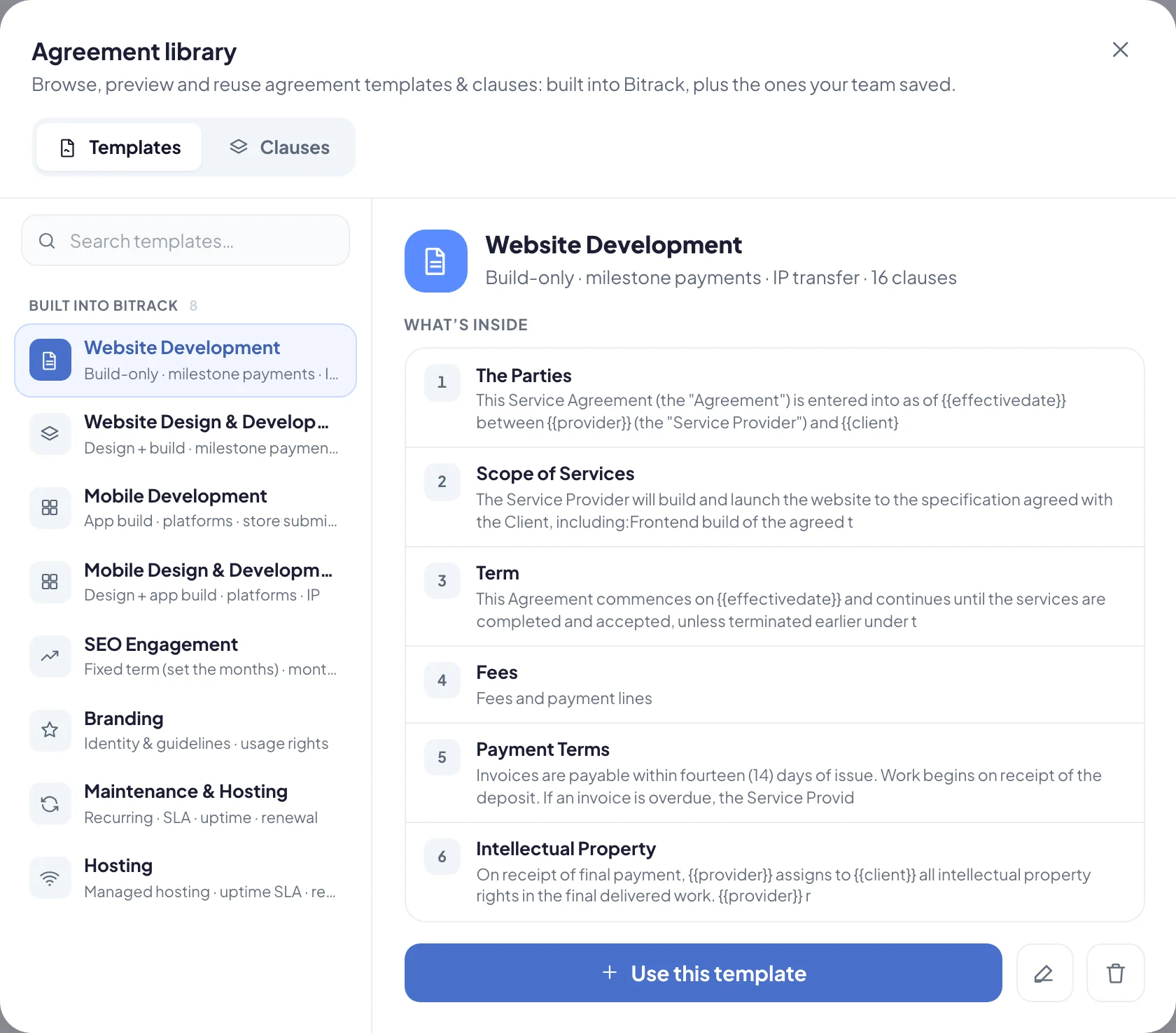Click Use this template button
The height and width of the screenshot is (1033, 1176).
click(x=703, y=973)
